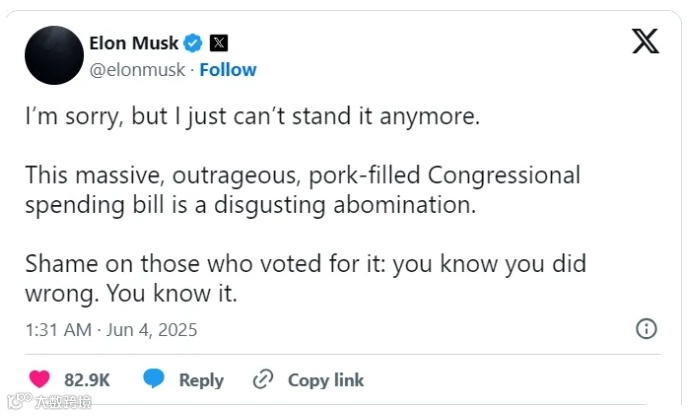This screenshot has height=416, width=689.
Task: Click the blue verified checkmark badge
Action: point(194,43)
